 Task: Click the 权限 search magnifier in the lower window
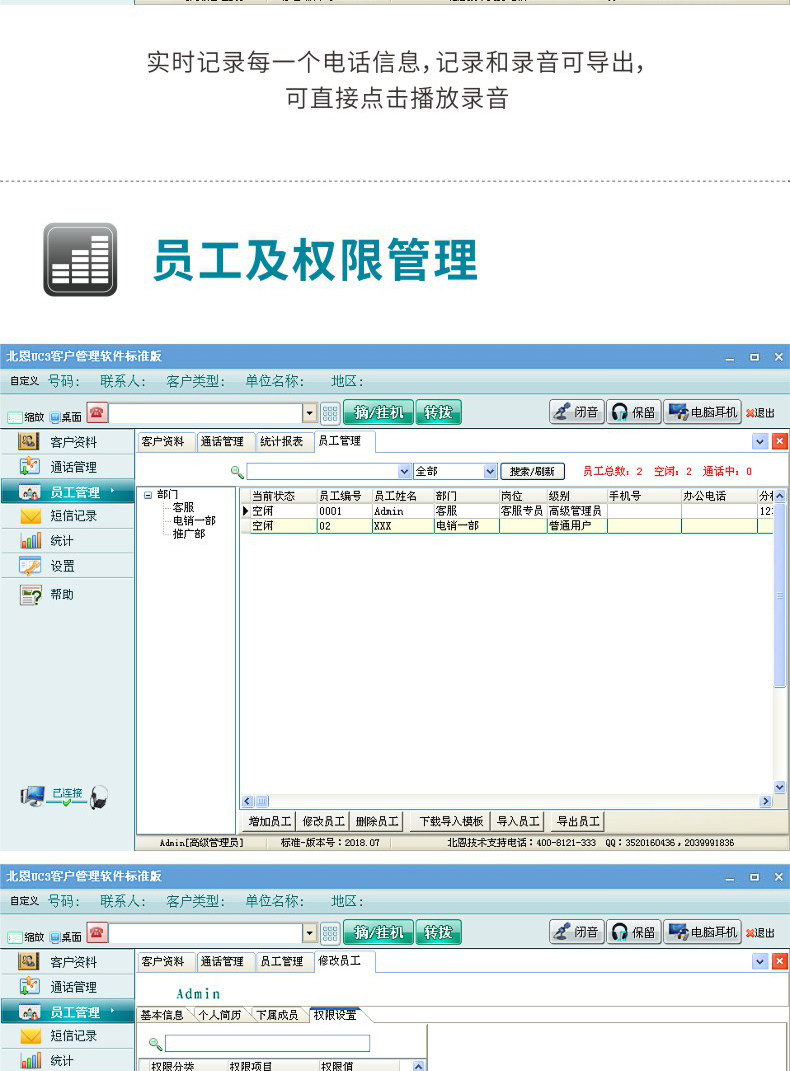tap(155, 1044)
